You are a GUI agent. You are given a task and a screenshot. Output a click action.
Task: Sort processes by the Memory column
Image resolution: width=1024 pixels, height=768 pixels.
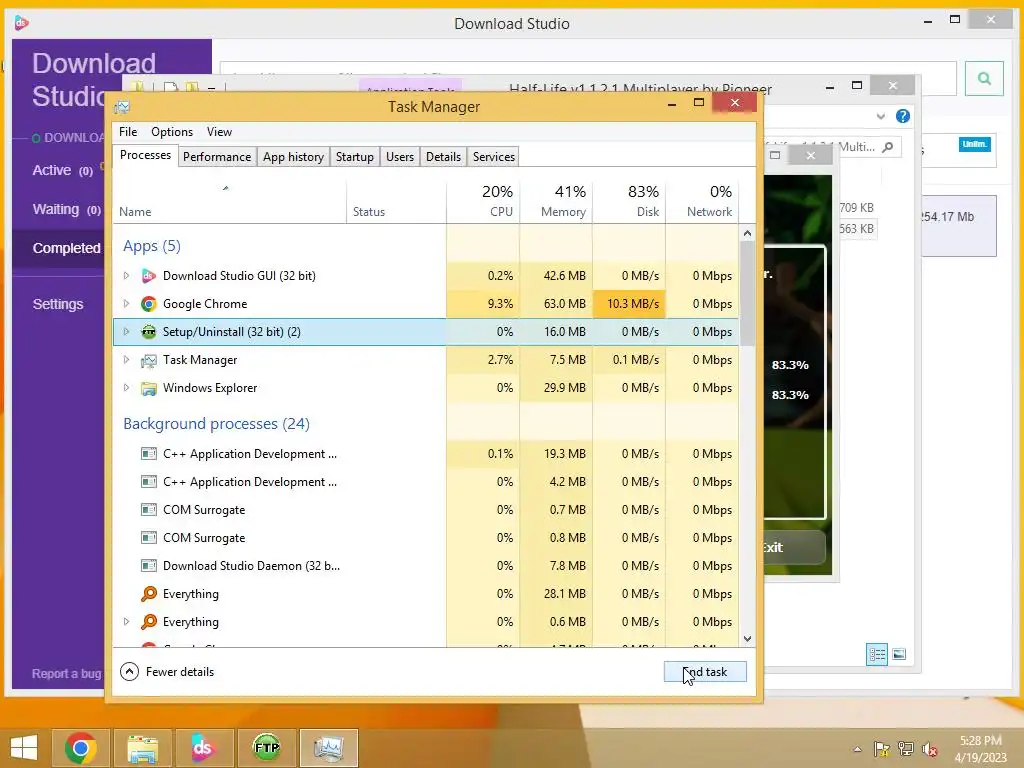click(556, 201)
